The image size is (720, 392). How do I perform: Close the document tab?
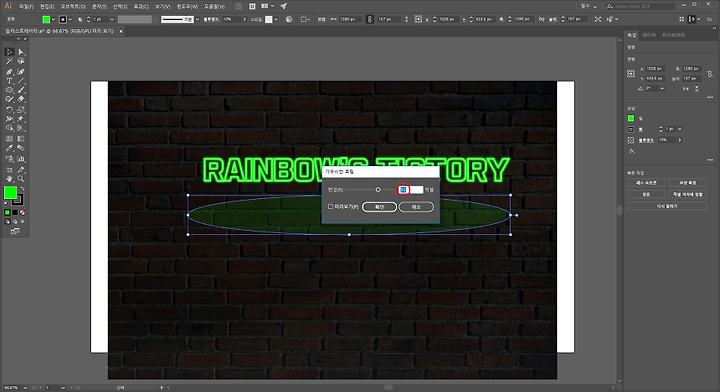[121, 31]
